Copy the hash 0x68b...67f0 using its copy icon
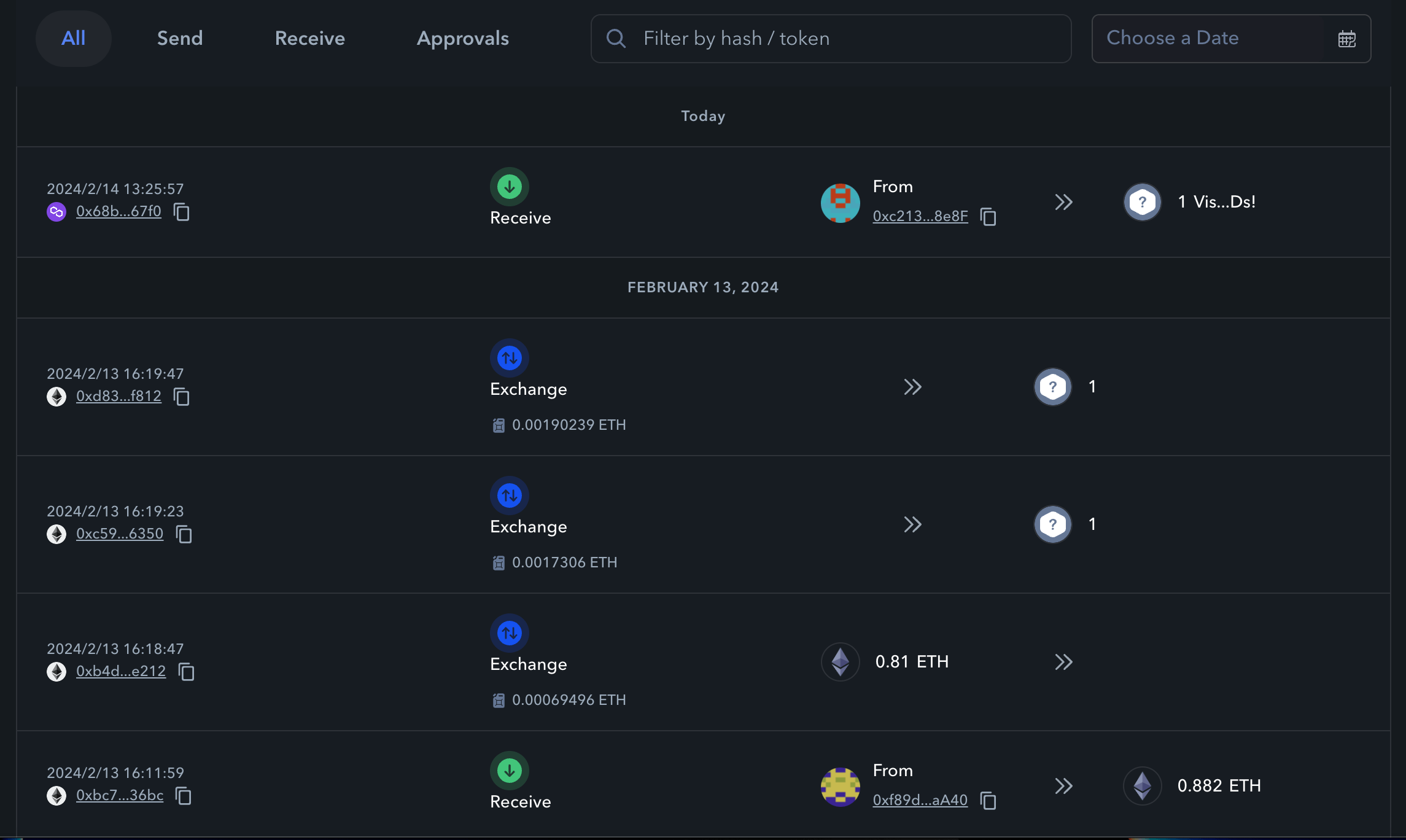This screenshot has height=840, width=1406. coord(181,212)
